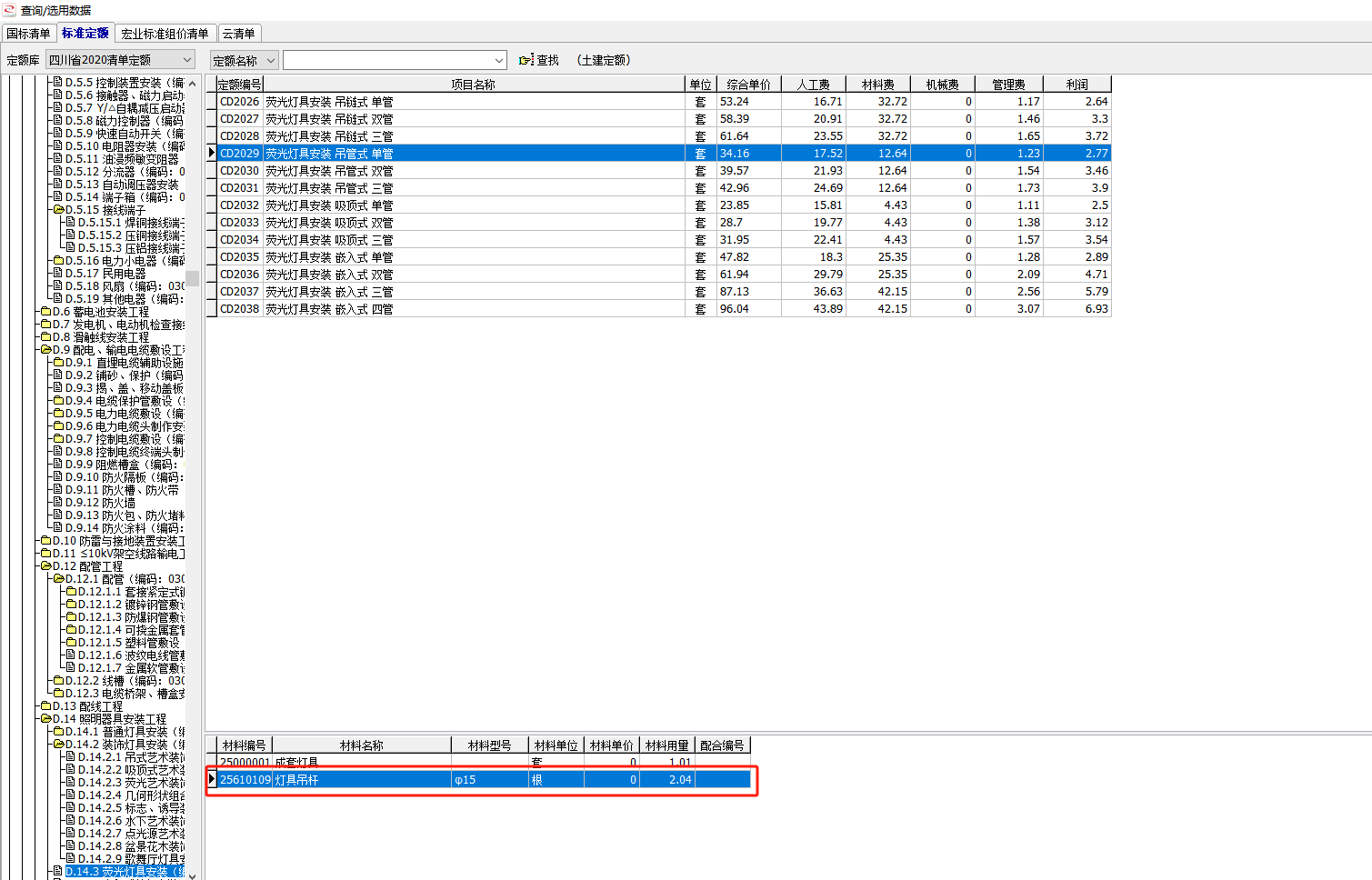Open the 定额库 四川省2020清单定额 dropdown
This screenshot has width=1372, height=880.
[187, 60]
